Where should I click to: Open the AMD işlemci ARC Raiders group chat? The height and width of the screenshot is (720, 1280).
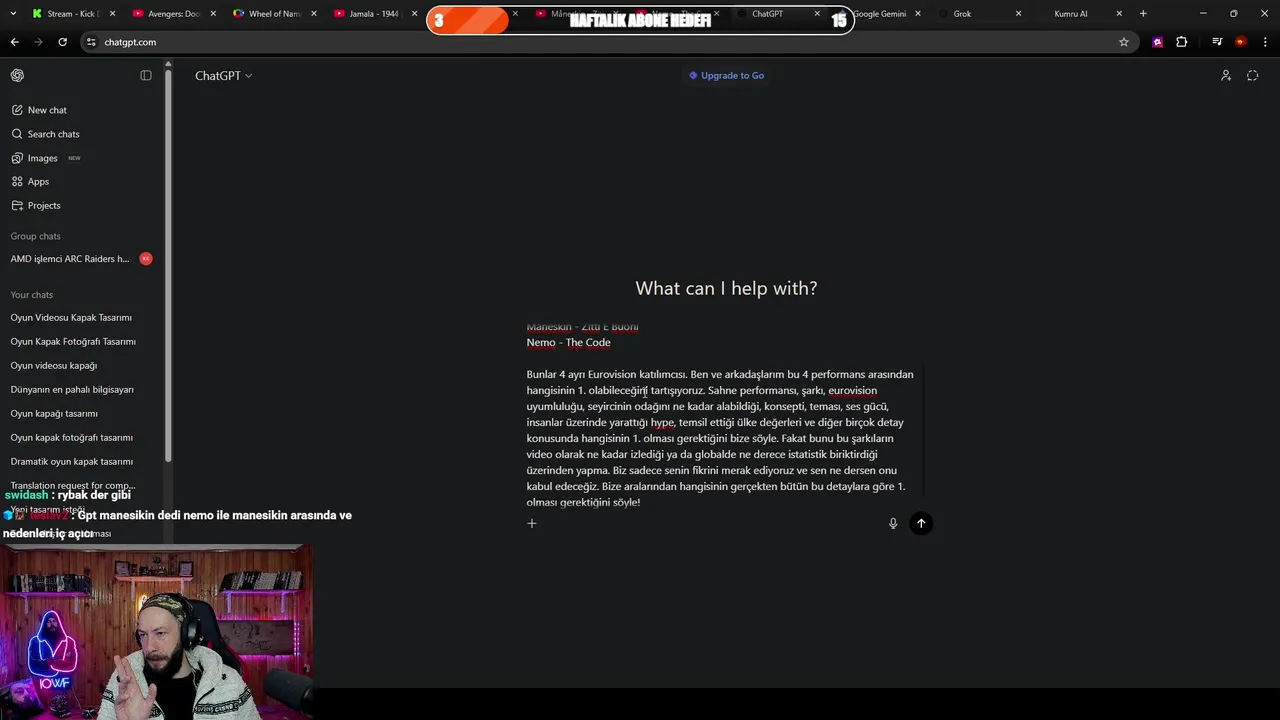pos(70,259)
